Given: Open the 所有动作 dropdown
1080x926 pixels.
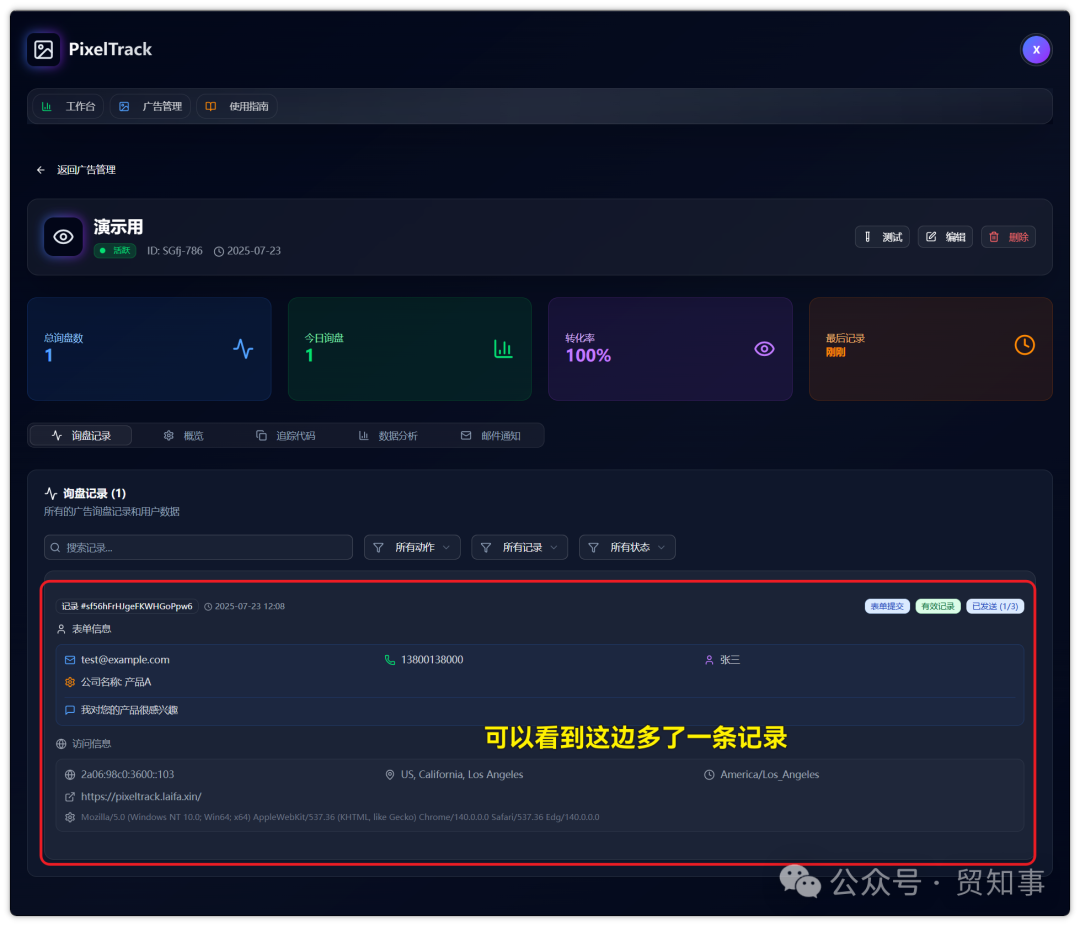Looking at the screenshot, I should coord(411,547).
